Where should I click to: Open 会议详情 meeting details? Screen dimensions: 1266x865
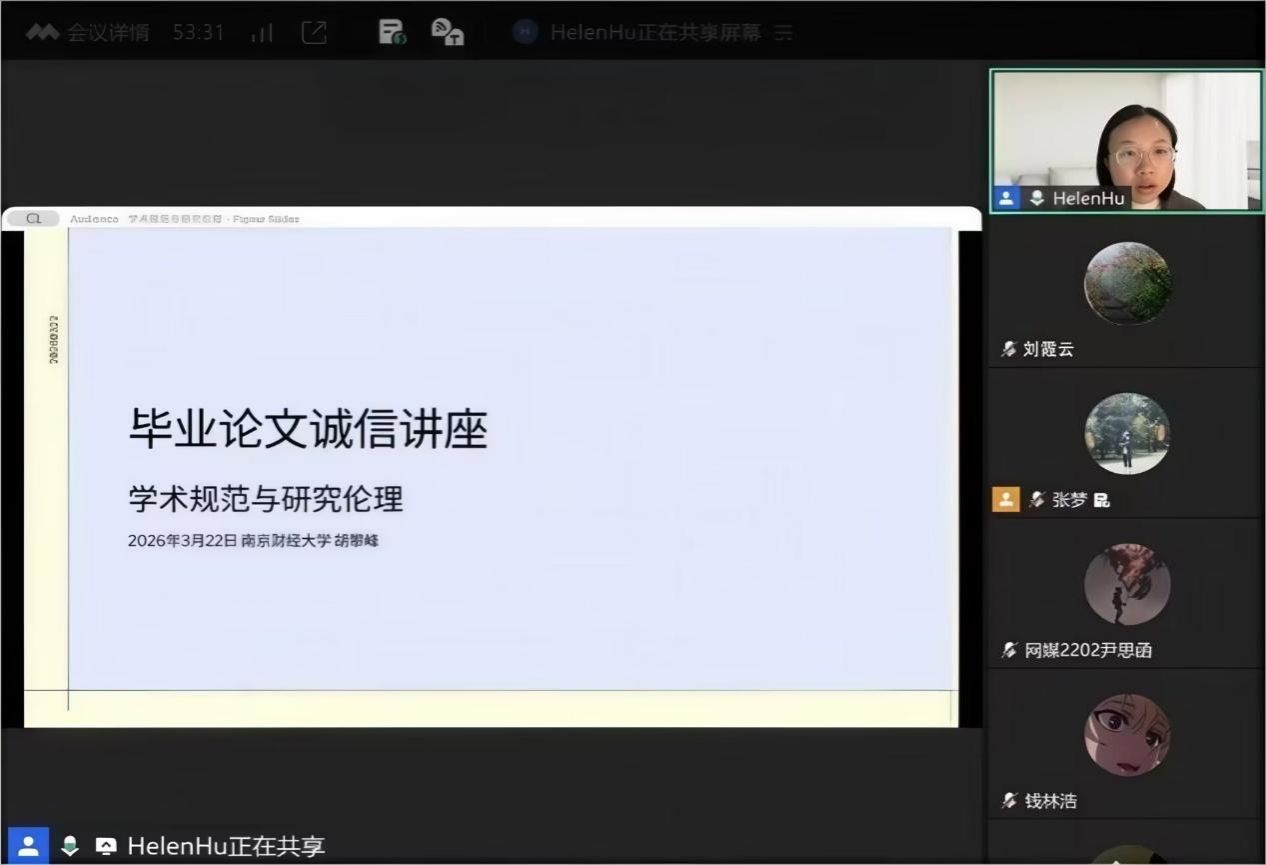(x=108, y=32)
